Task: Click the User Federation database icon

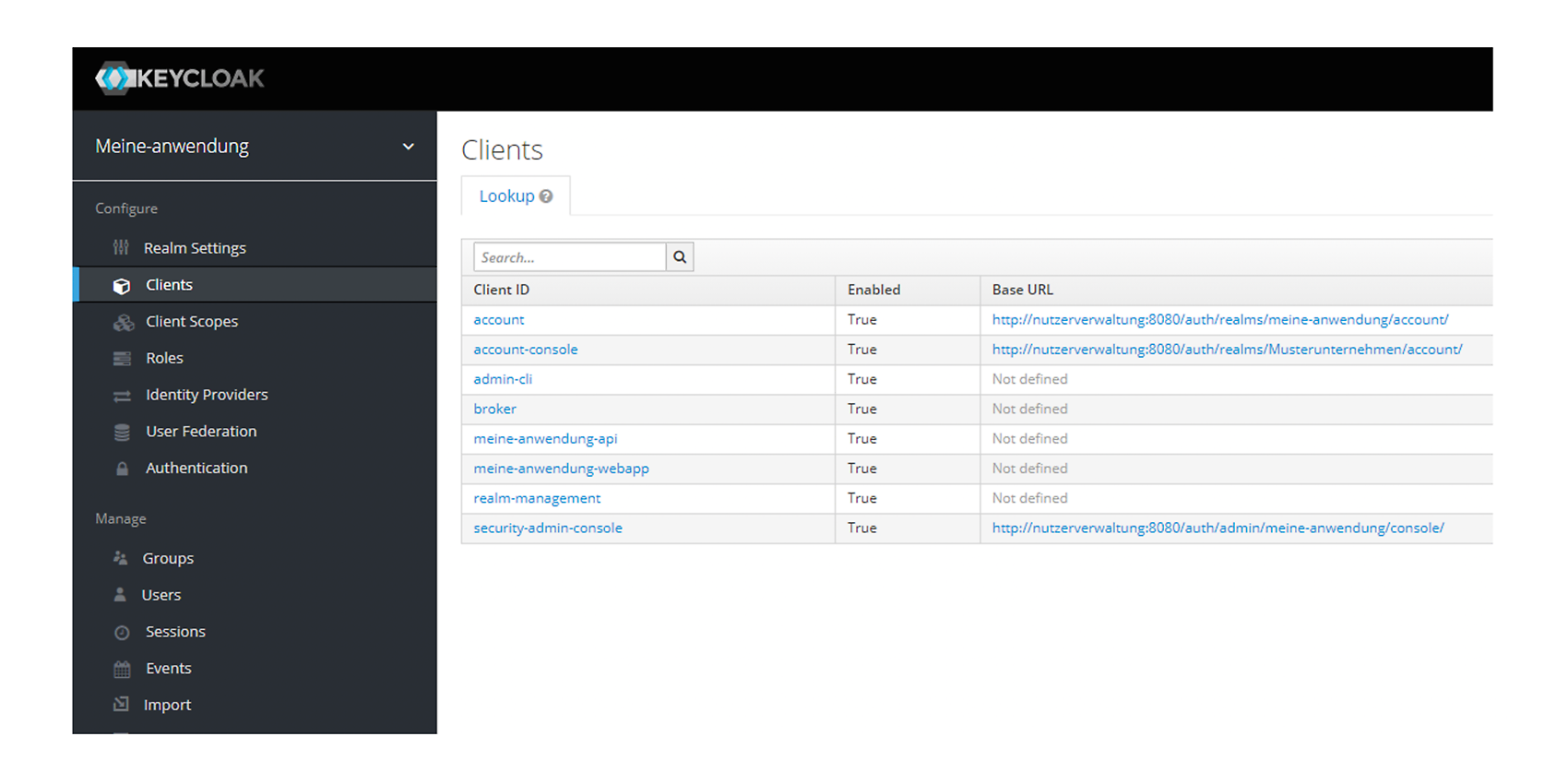Action: (122, 432)
